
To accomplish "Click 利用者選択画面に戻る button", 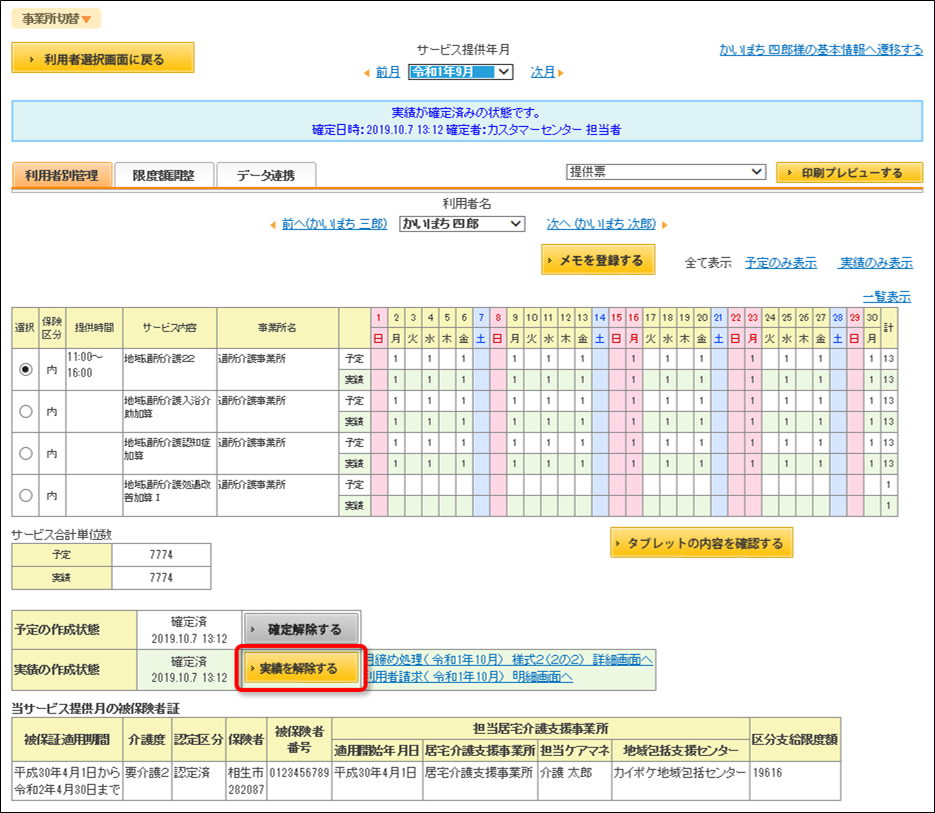I will 103,58.
